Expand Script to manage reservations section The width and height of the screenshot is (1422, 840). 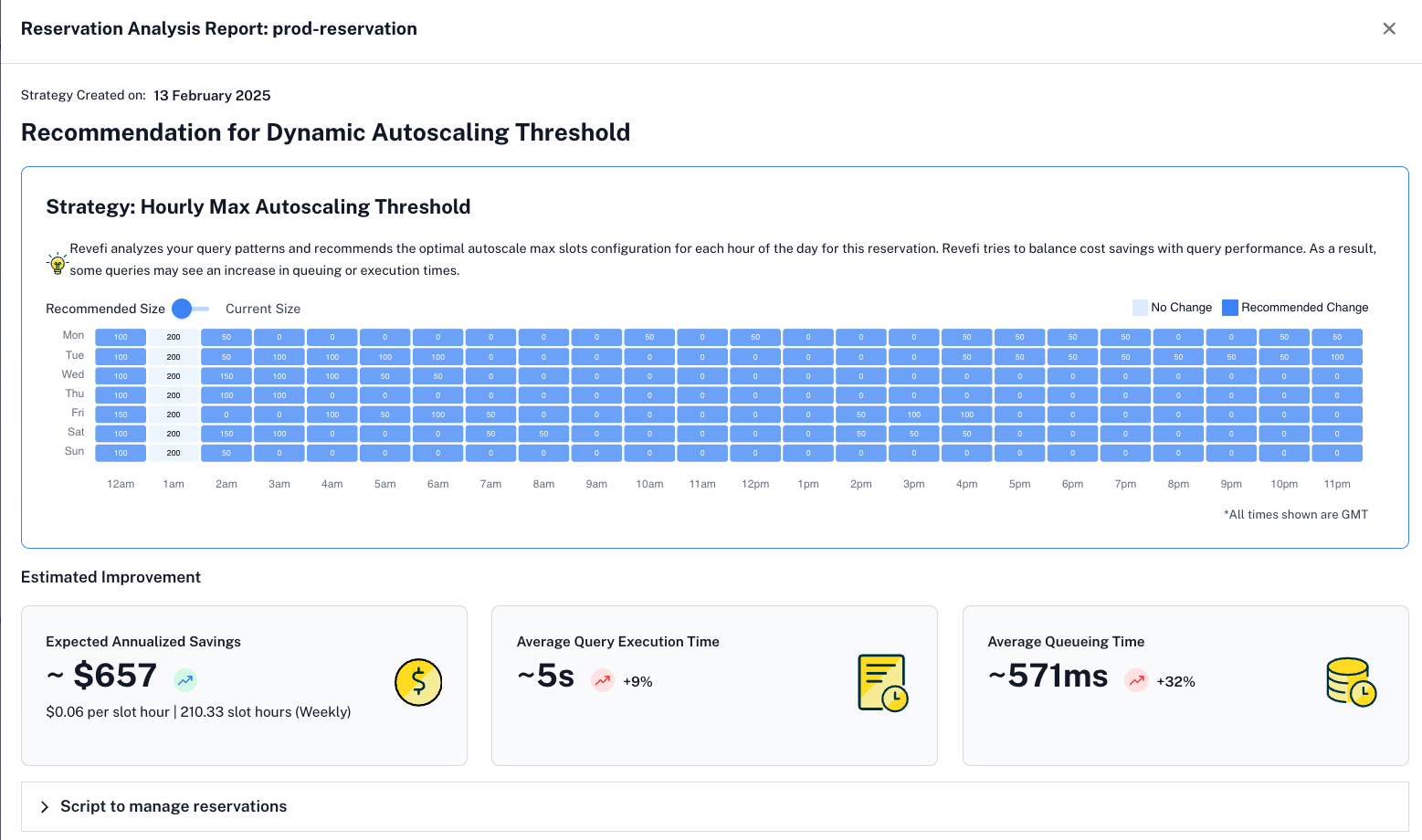coord(174,806)
